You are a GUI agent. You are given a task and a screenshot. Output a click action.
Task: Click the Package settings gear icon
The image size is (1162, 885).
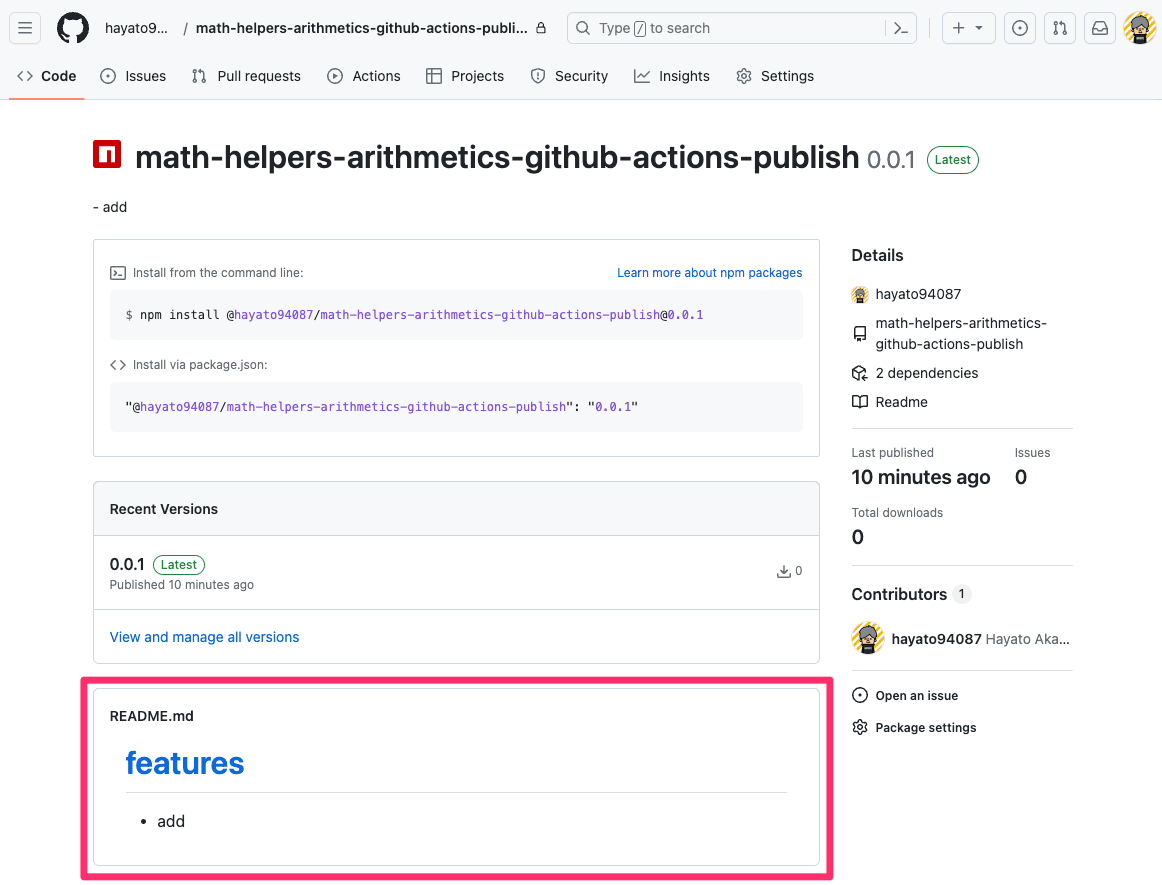(x=860, y=727)
